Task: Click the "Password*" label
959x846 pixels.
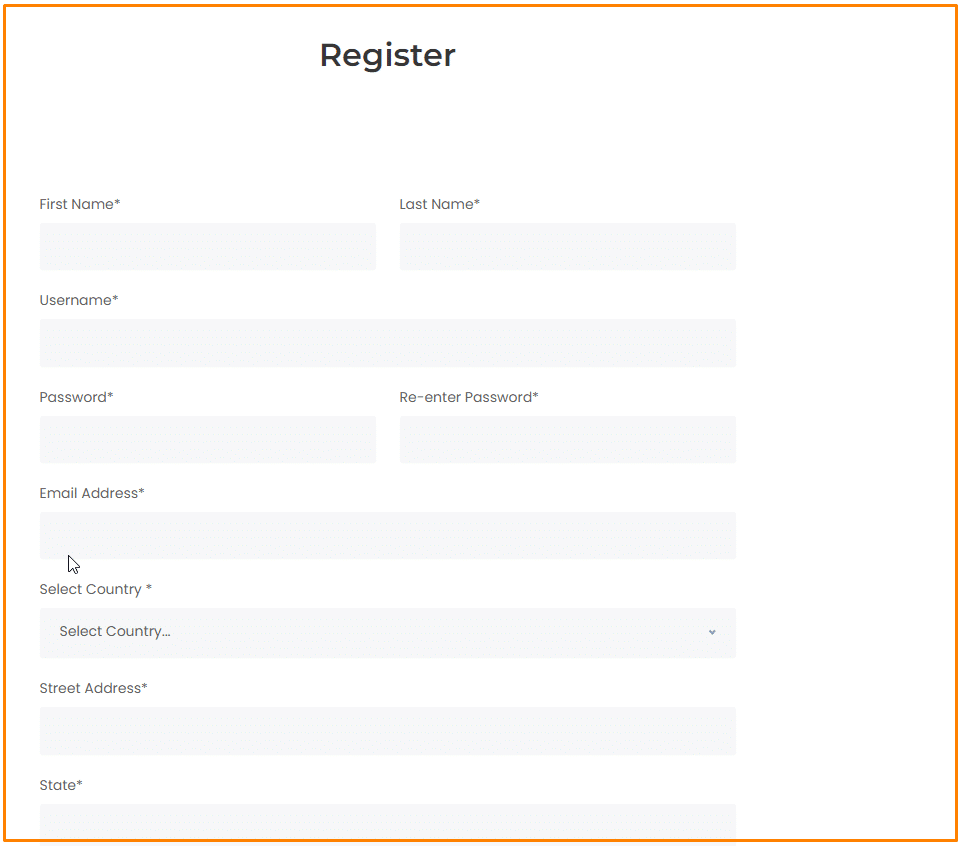Action: pyautogui.click(x=77, y=397)
